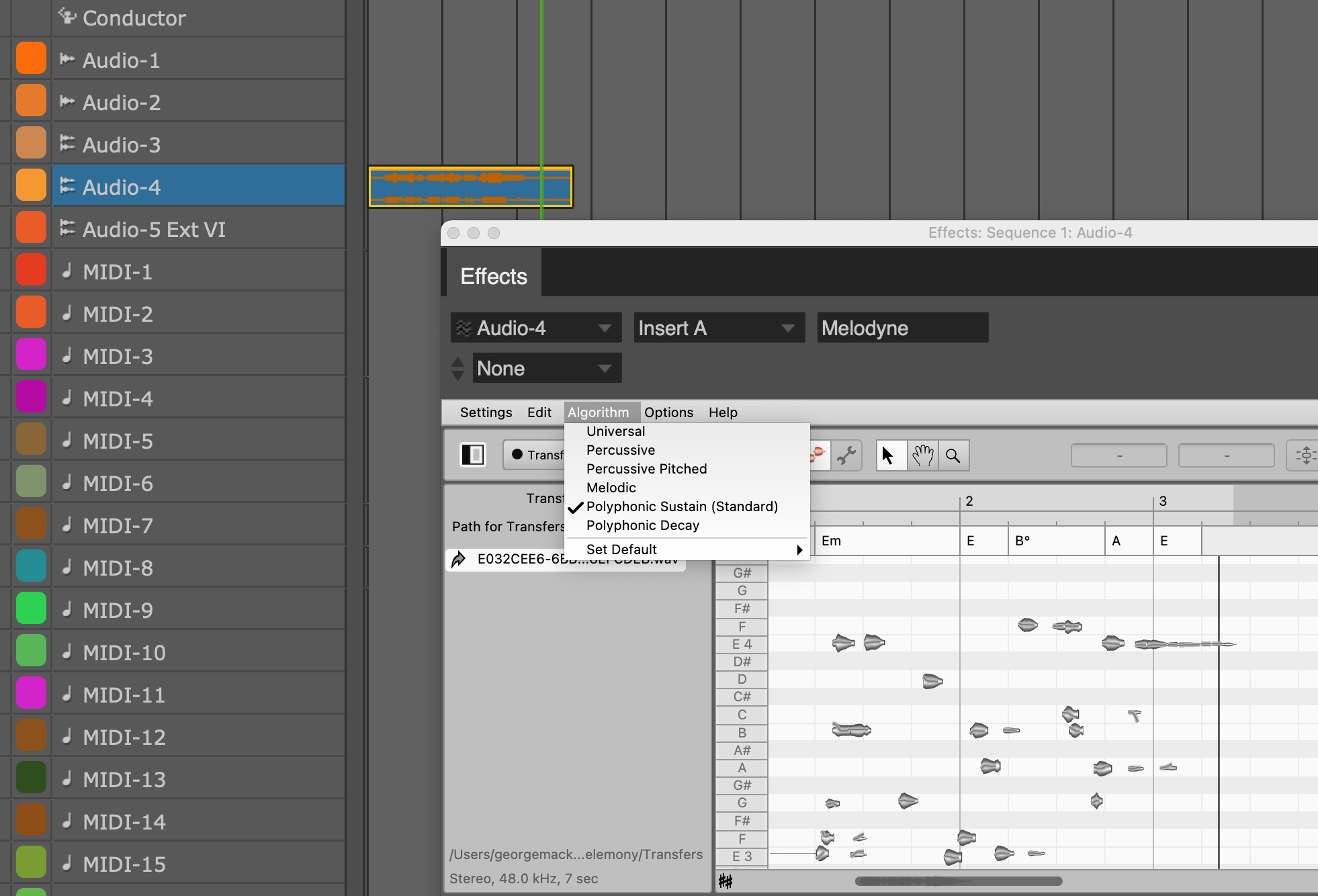This screenshot has height=896, width=1318.
Task: Click the Conductor track icon
Action: click(x=67, y=15)
